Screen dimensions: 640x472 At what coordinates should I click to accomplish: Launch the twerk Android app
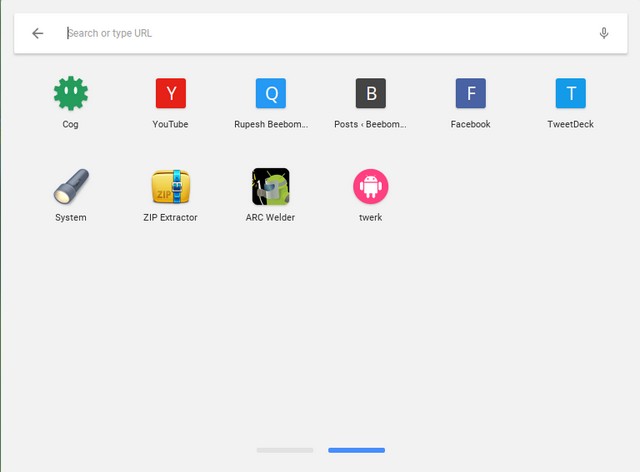coord(371,187)
